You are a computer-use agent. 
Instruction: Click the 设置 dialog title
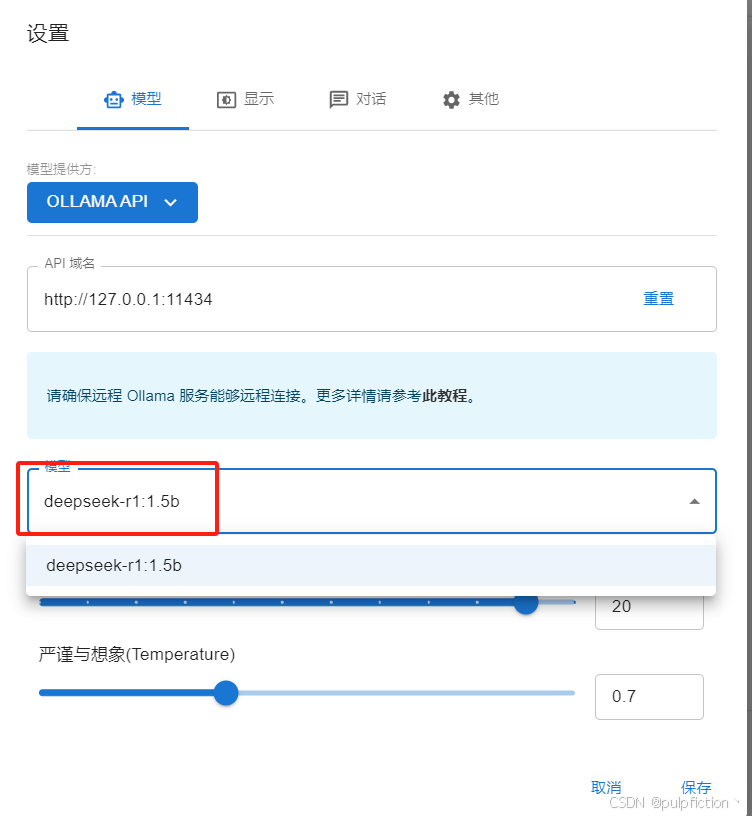tap(48, 33)
